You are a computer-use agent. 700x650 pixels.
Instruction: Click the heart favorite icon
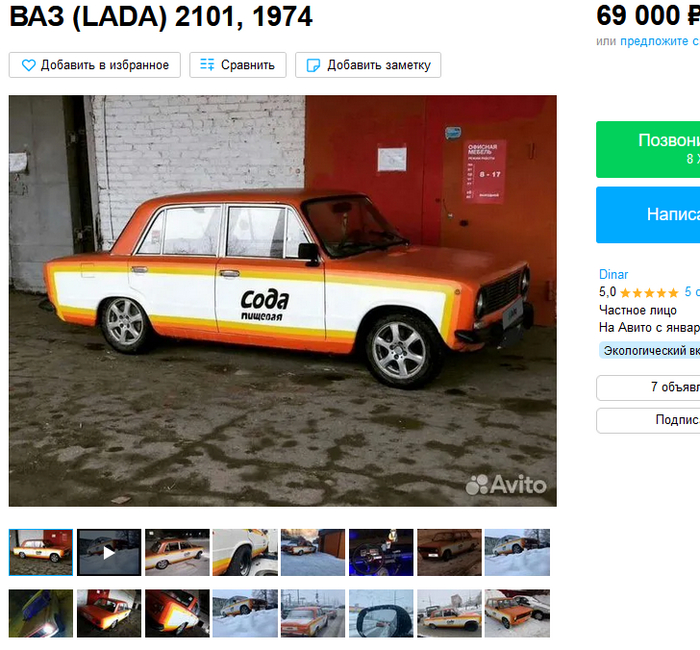coord(29,65)
